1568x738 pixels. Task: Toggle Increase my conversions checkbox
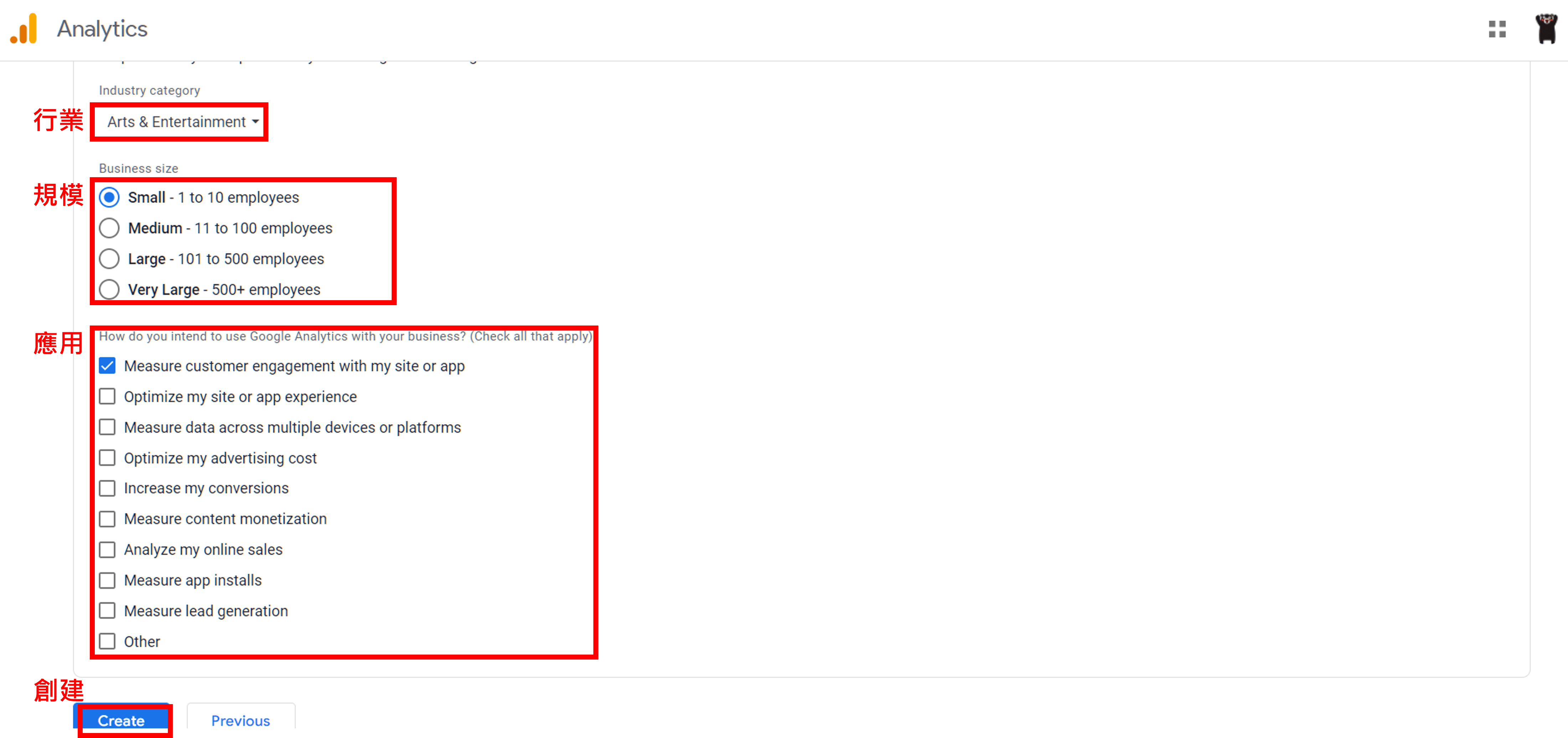pos(109,488)
